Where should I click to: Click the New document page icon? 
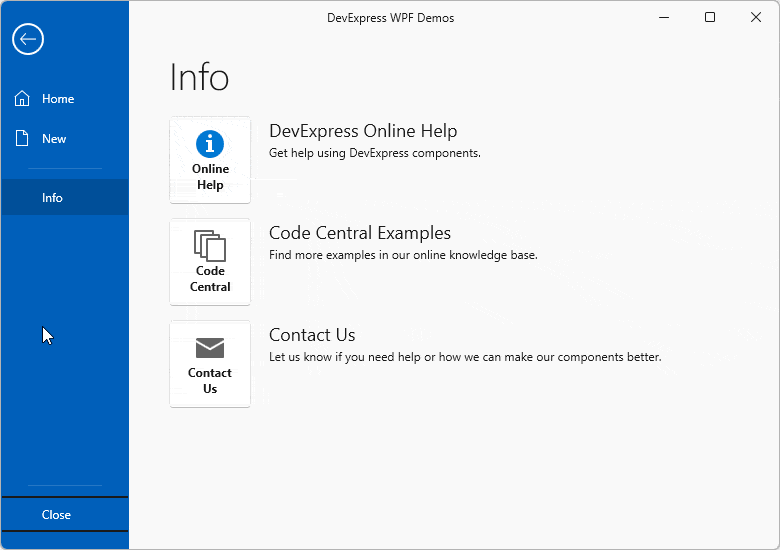point(22,139)
